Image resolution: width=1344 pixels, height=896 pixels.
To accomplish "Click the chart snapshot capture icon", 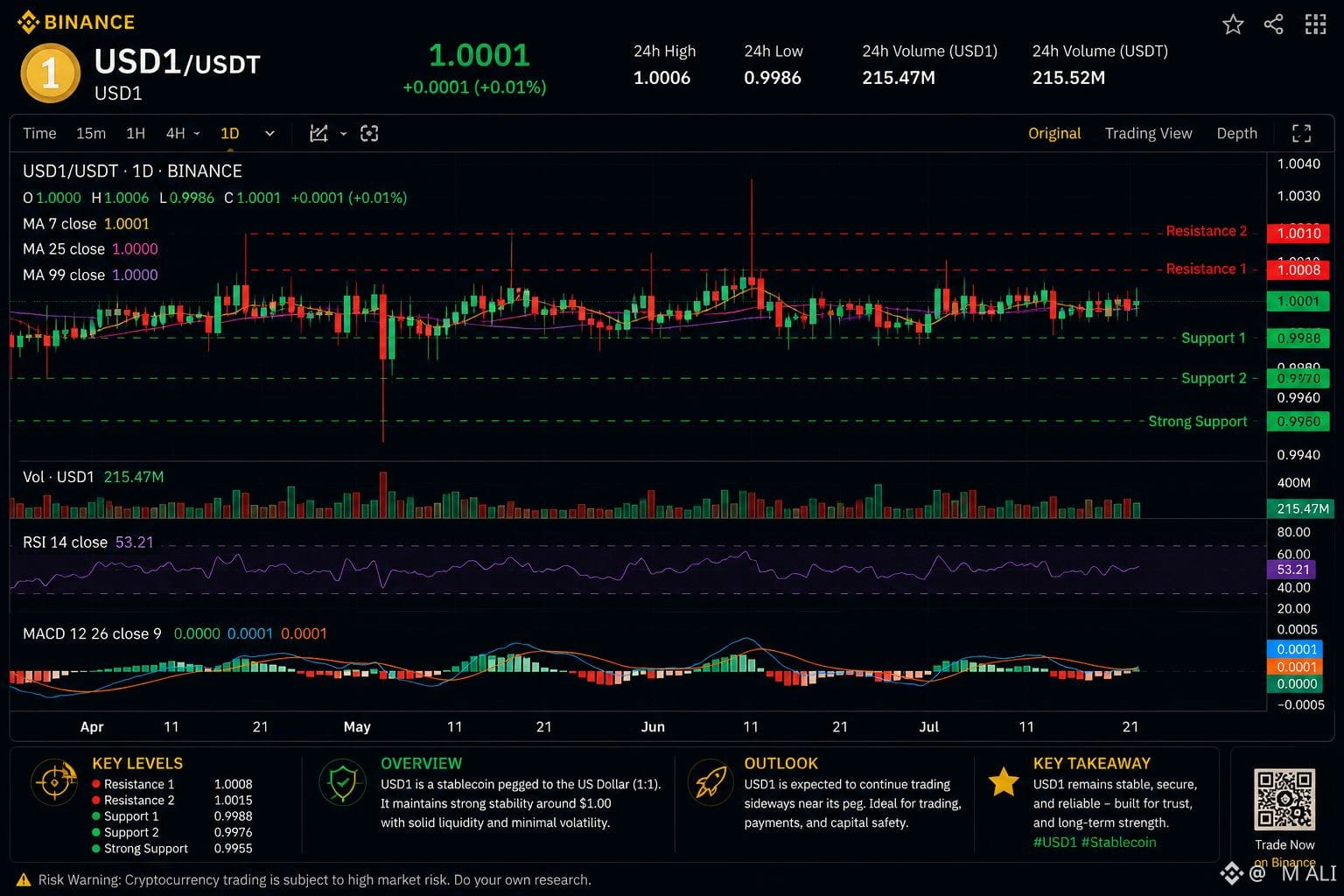I will [369, 133].
